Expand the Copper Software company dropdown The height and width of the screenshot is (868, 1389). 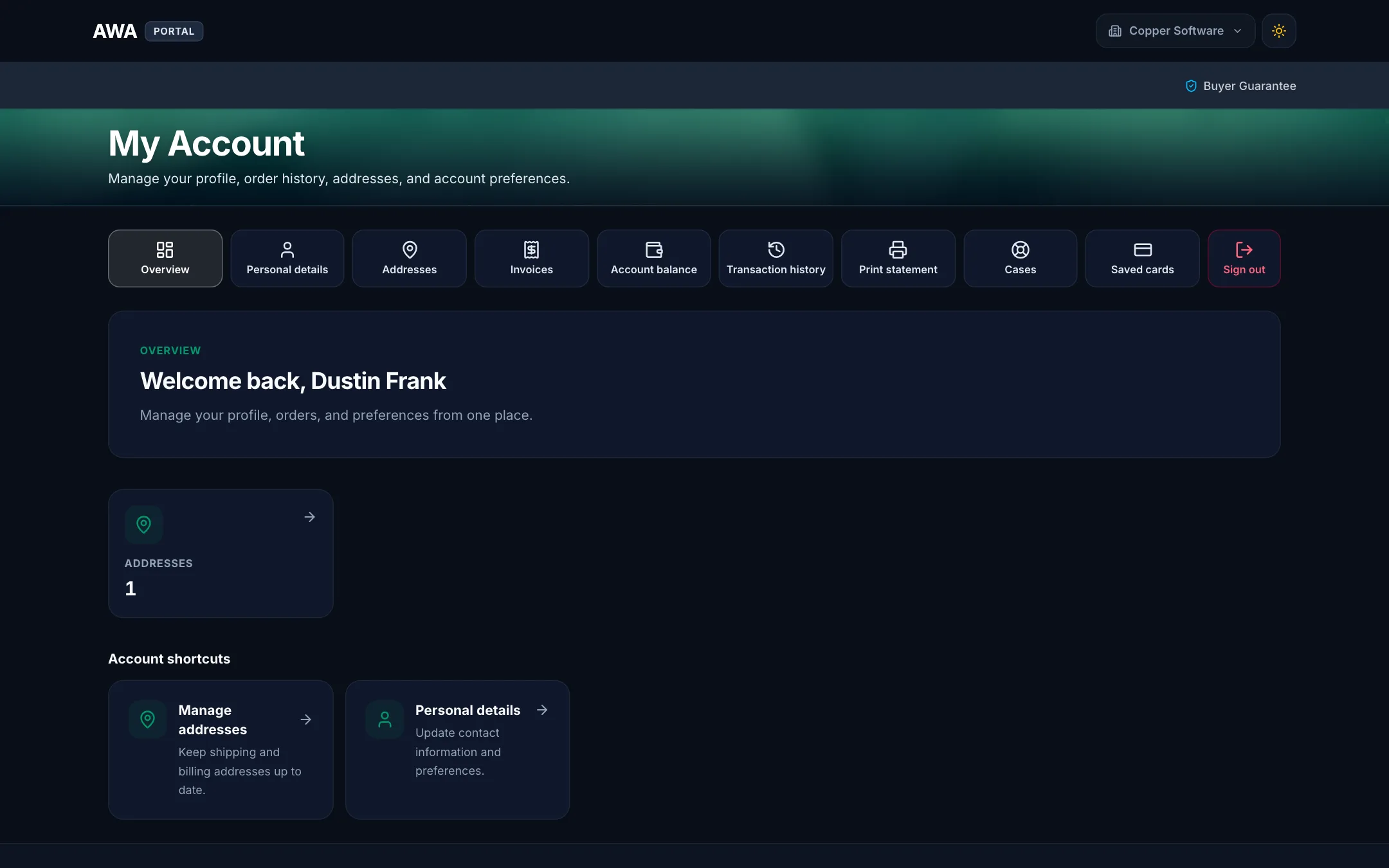pos(1176,31)
